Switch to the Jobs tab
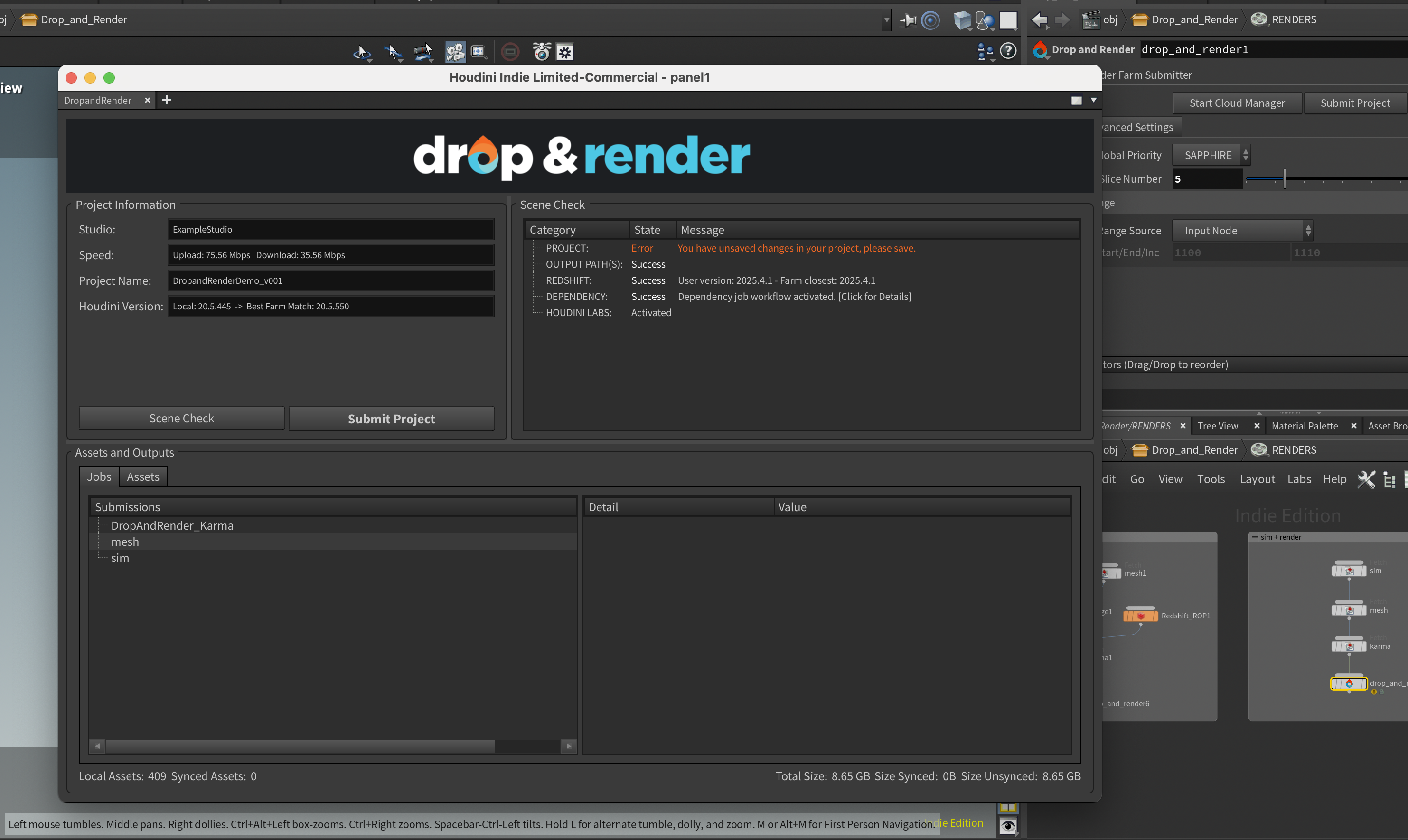 (99, 476)
